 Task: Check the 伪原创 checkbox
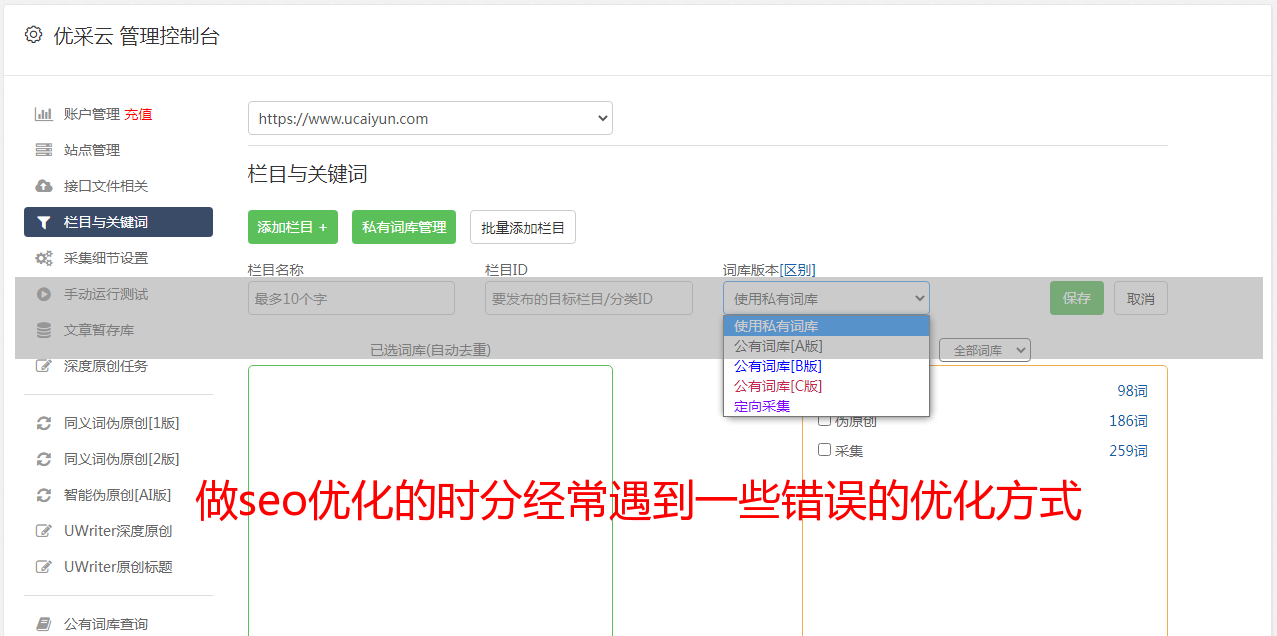(x=825, y=420)
